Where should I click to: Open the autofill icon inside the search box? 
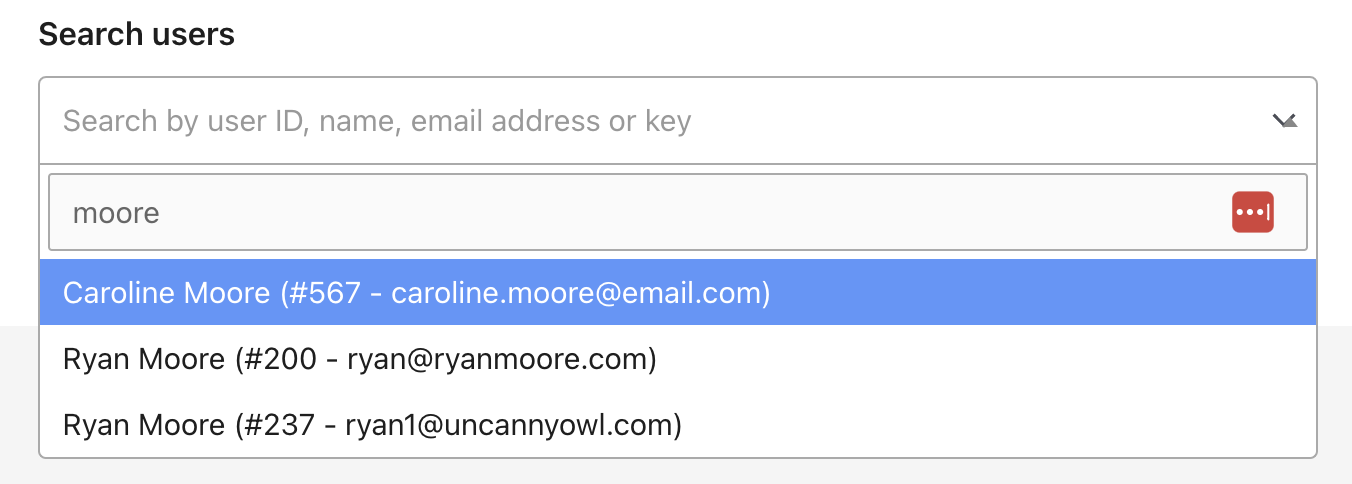pos(1252,212)
